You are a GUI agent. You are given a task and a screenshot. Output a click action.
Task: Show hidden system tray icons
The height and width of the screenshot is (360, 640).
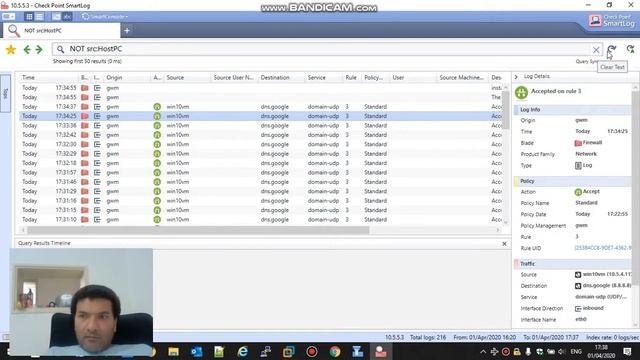pyautogui.click(x=483, y=351)
